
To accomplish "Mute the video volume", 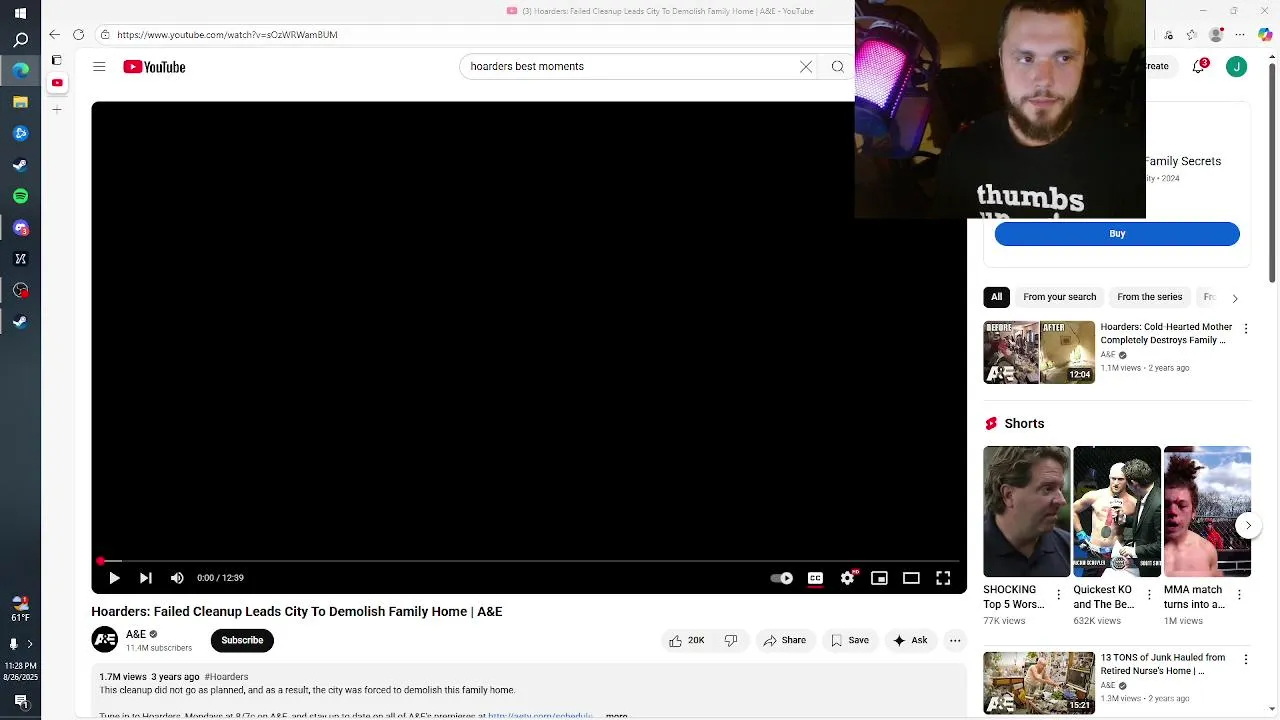I will (177, 578).
